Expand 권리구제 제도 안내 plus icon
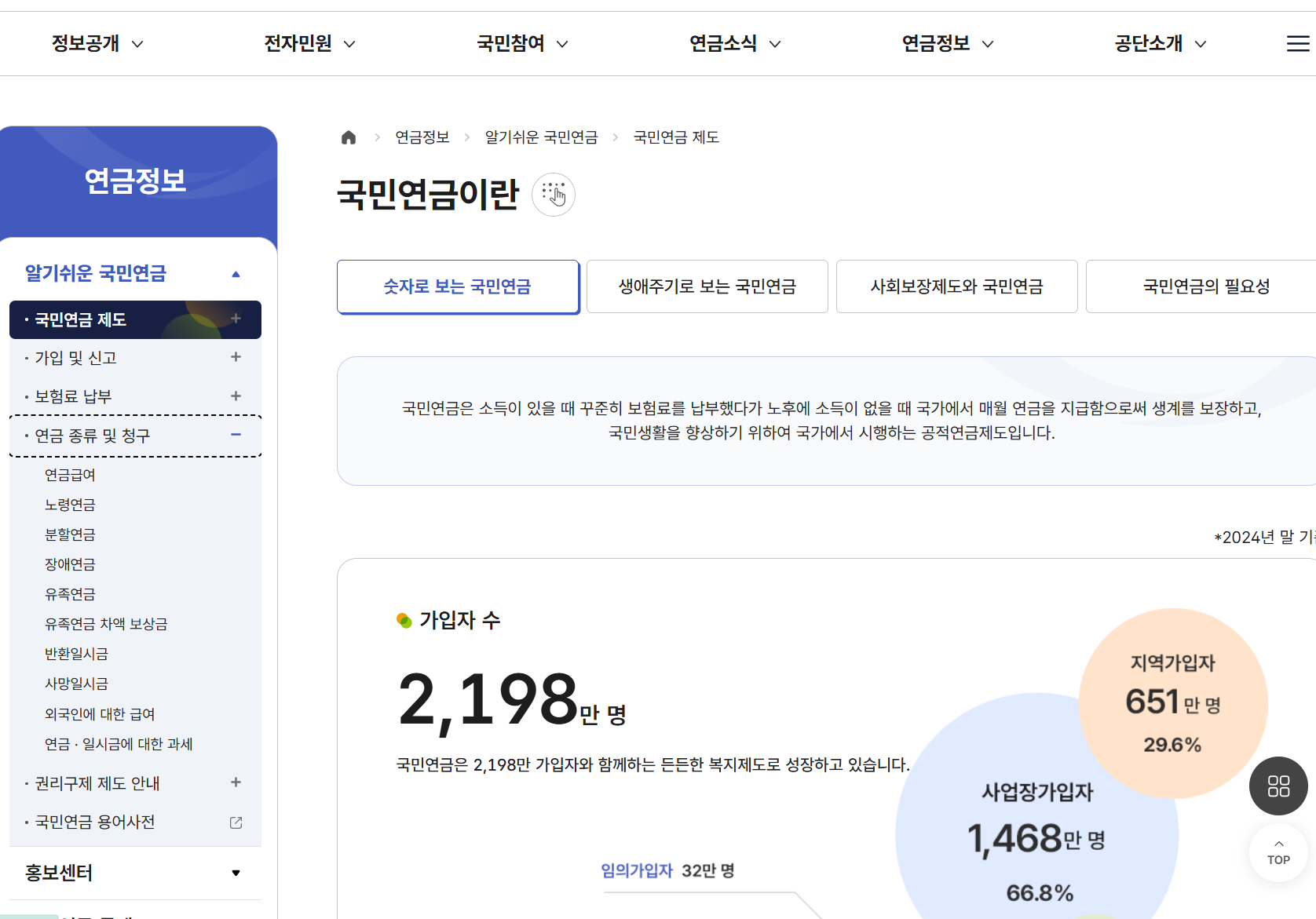Image resolution: width=1316 pixels, height=919 pixels. tap(236, 782)
